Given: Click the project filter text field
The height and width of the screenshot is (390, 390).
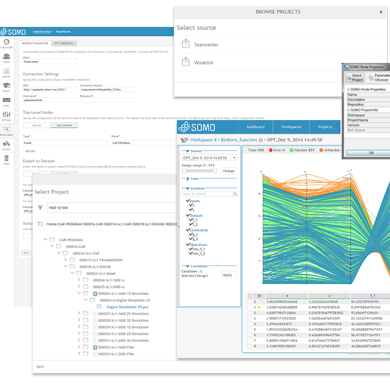Looking at the screenshot, I should pos(112,207).
